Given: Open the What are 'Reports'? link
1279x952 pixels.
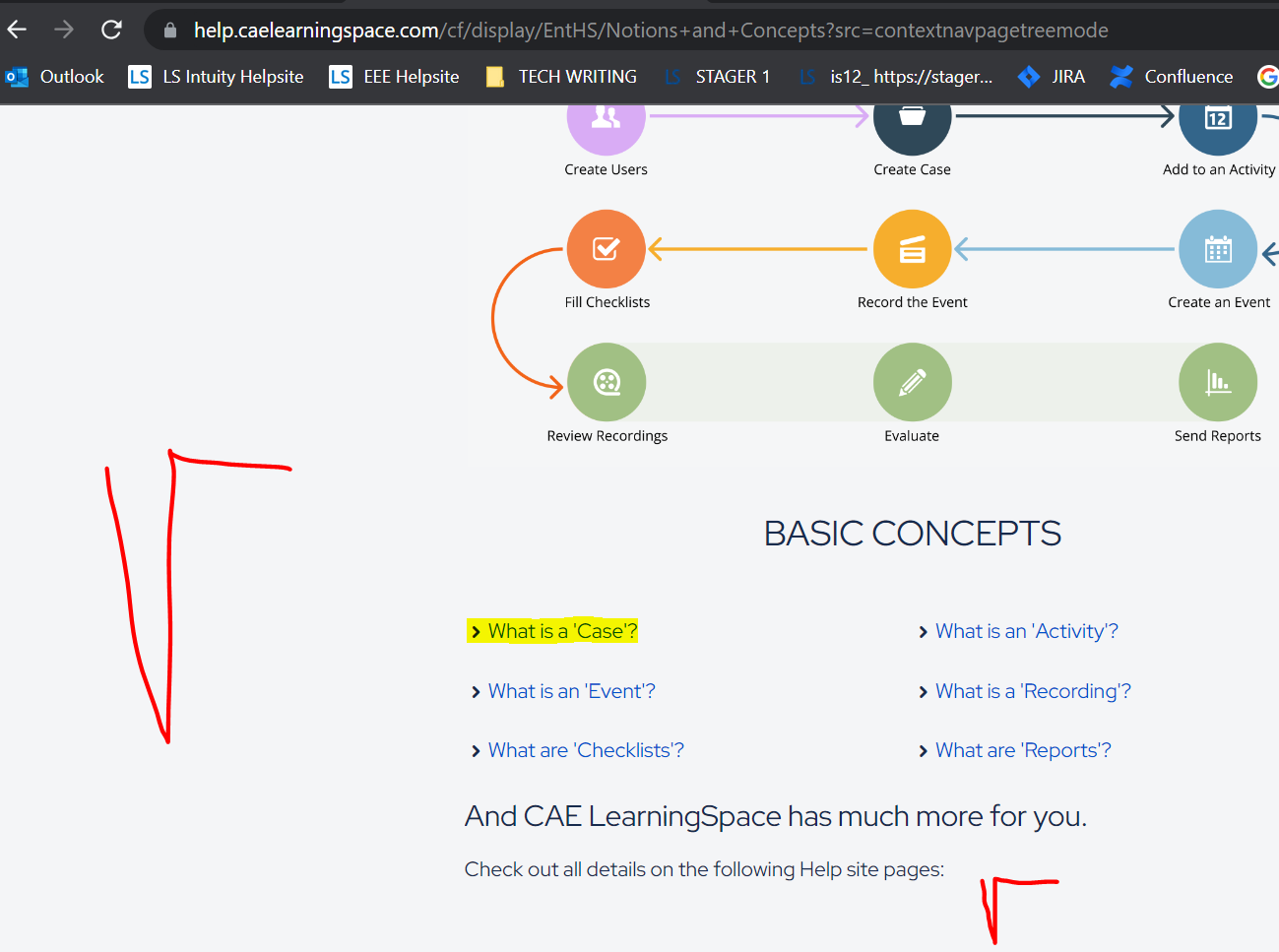Looking at the screenshot, I should pos(1024,750).
